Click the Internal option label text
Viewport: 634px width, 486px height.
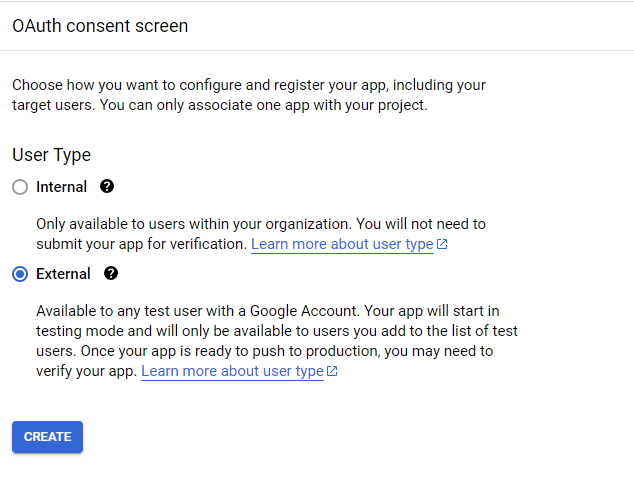[x=61, y=187]
